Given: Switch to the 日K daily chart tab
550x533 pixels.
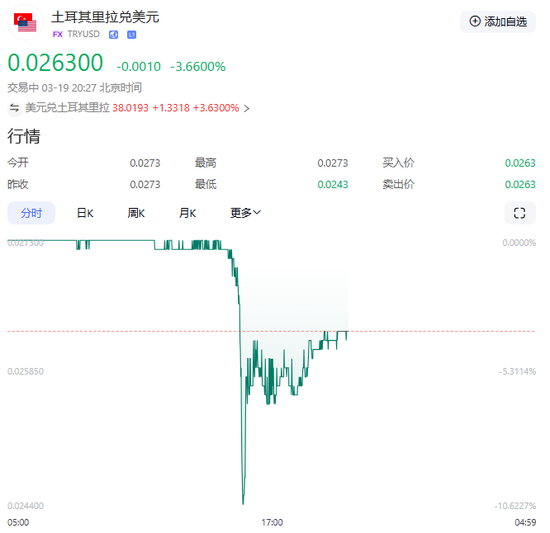Looking at the screenshot, I should pos(85,213).
